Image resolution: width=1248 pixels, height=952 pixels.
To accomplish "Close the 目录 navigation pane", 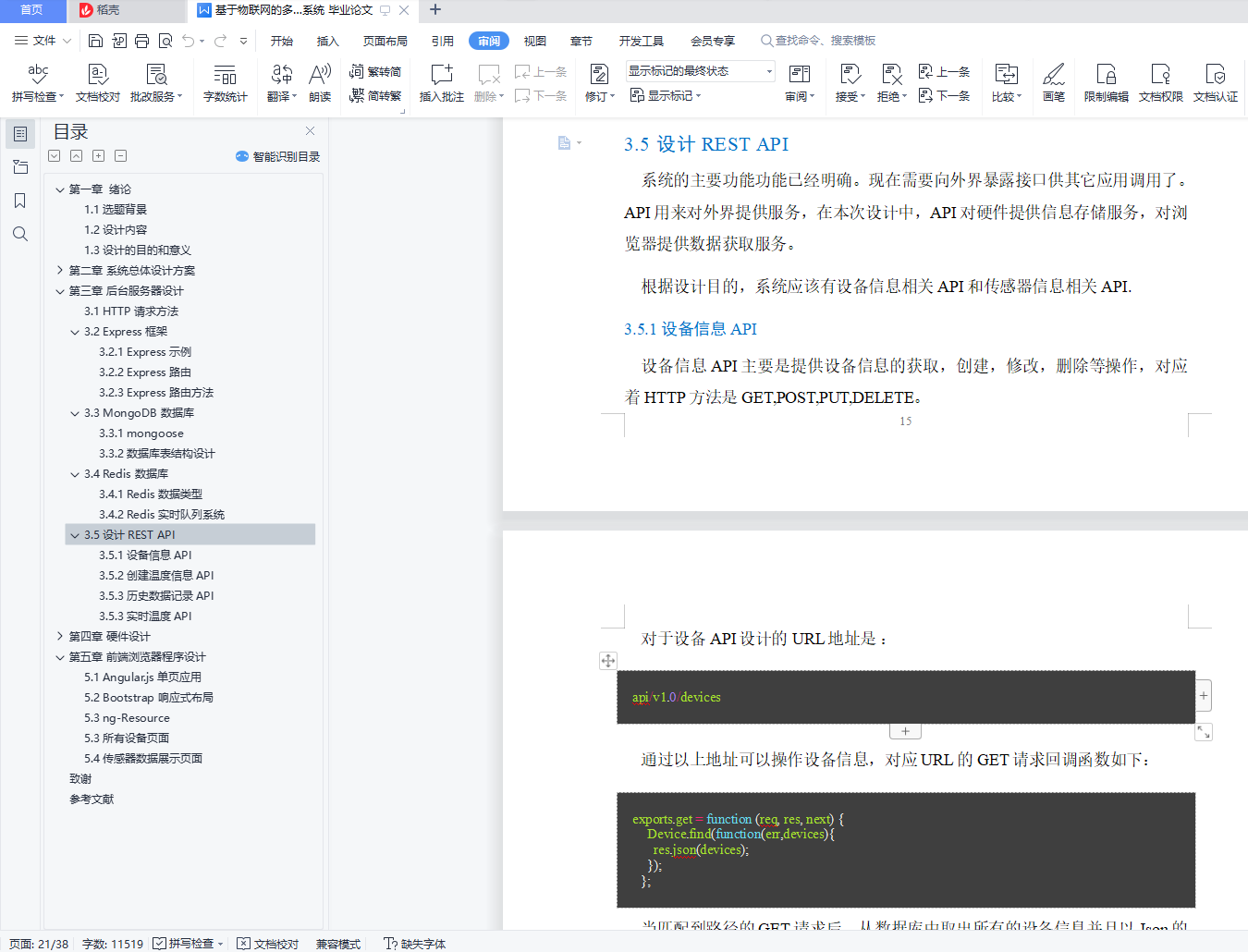I will tap(310, 131).
